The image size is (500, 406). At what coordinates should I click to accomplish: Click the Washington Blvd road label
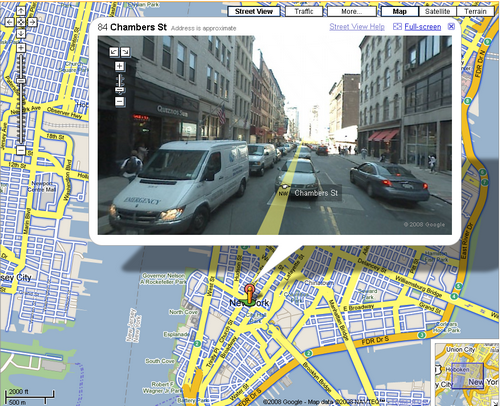(67, 180)
